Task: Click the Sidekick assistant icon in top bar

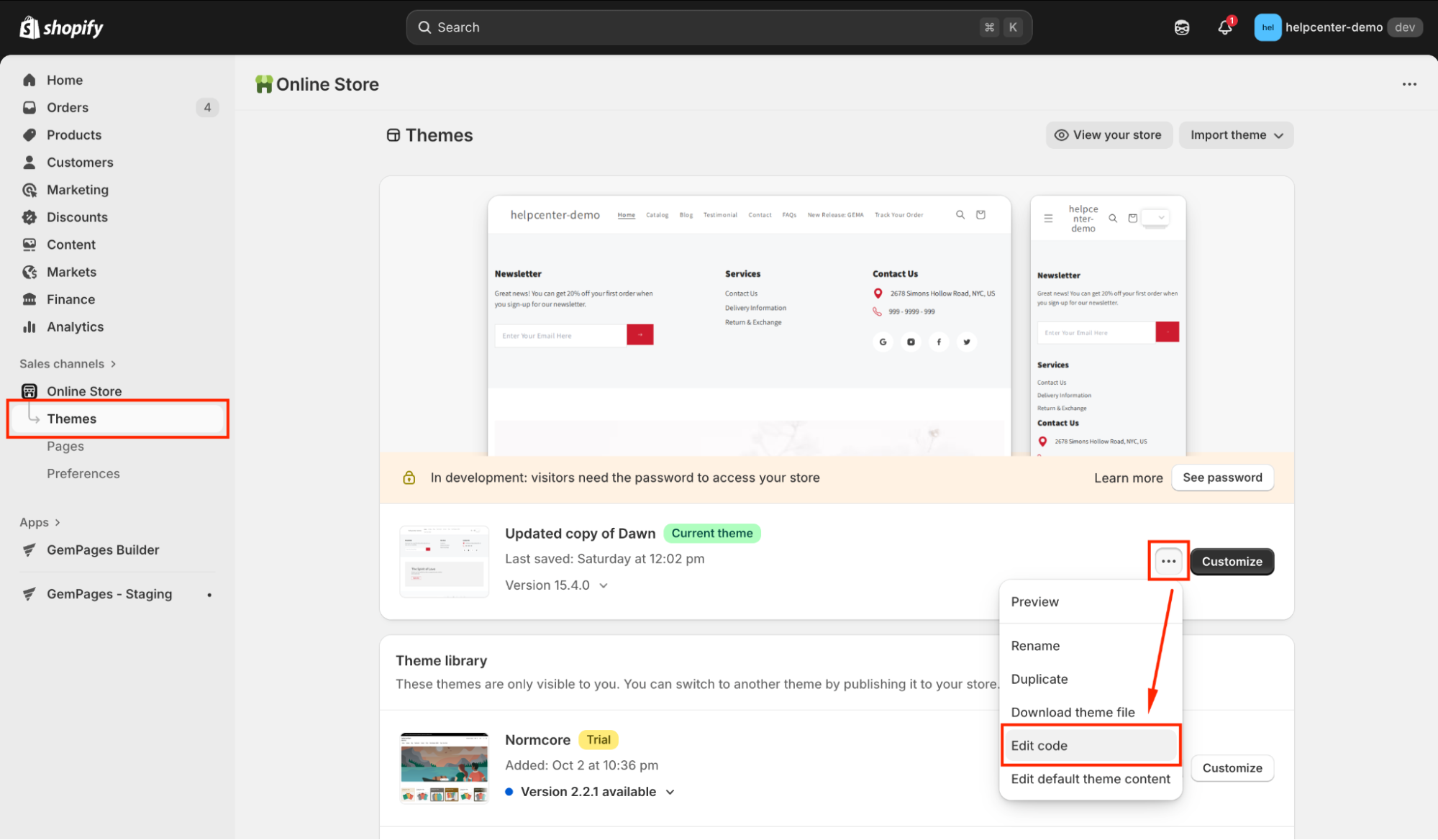Action: [x=1182, y=27]
